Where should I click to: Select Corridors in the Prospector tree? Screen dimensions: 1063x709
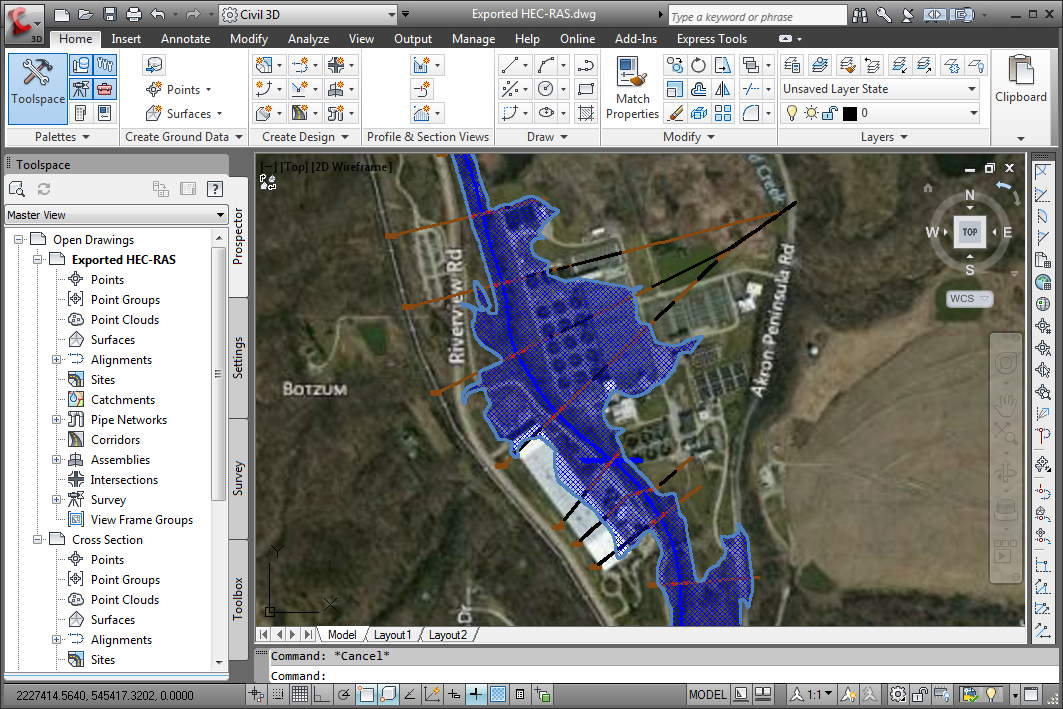click(x=115, y=440)
